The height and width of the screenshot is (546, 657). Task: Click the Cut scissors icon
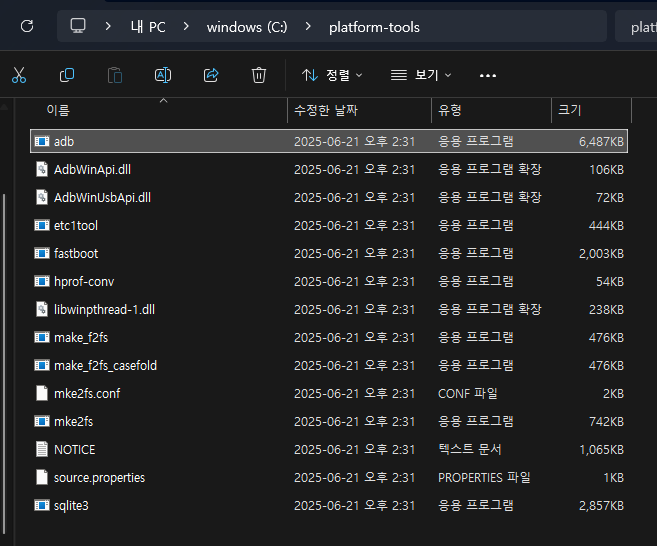tap(19, 75)
